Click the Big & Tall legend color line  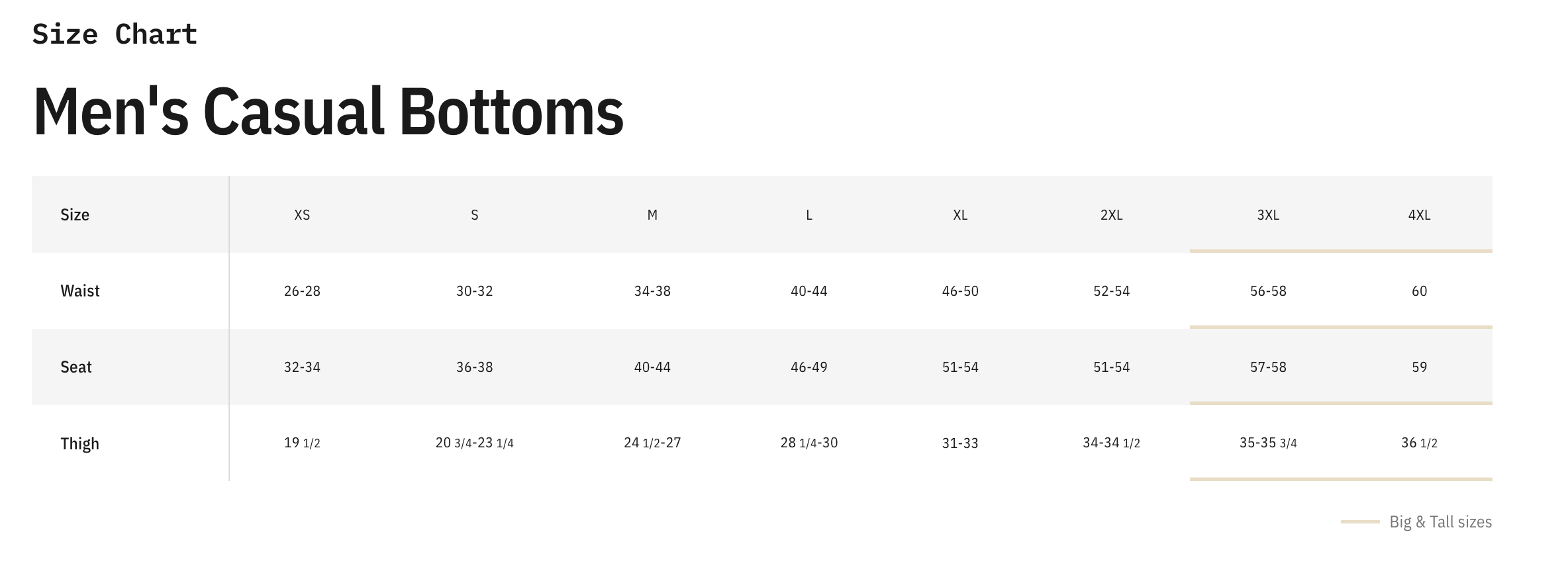pyautogui.click(x=1360, y=522)
